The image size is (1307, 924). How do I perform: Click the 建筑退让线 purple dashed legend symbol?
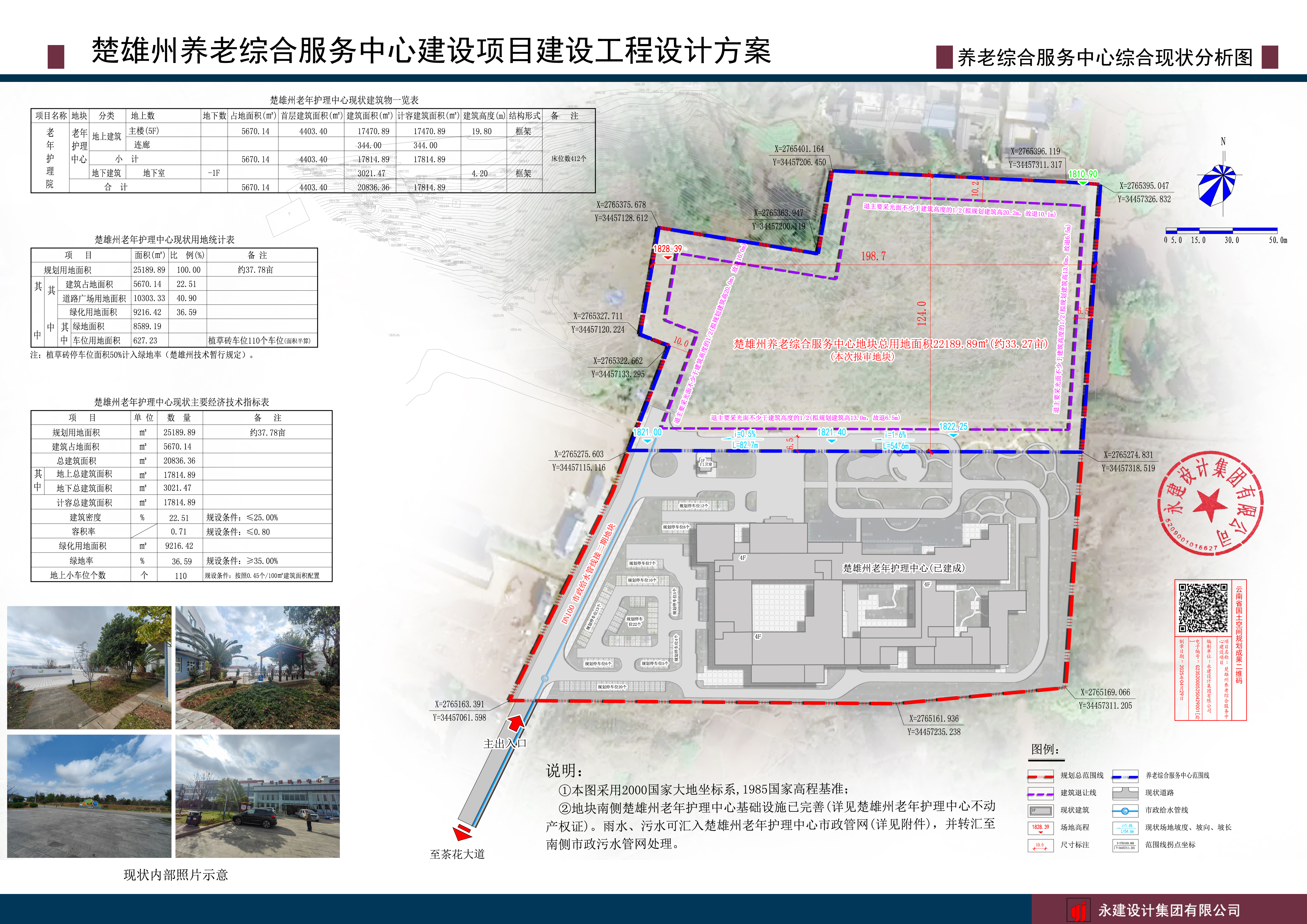(1041, 793)
